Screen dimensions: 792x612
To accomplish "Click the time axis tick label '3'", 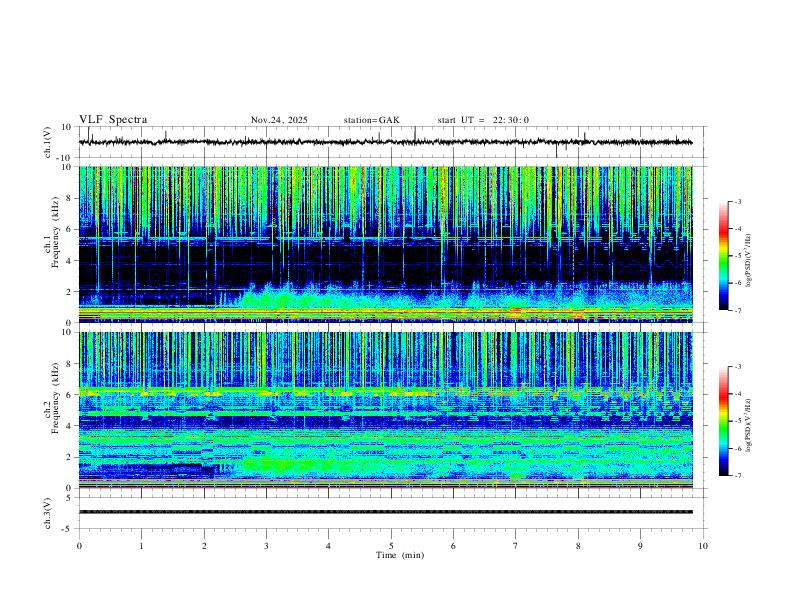I will point(266,546).
